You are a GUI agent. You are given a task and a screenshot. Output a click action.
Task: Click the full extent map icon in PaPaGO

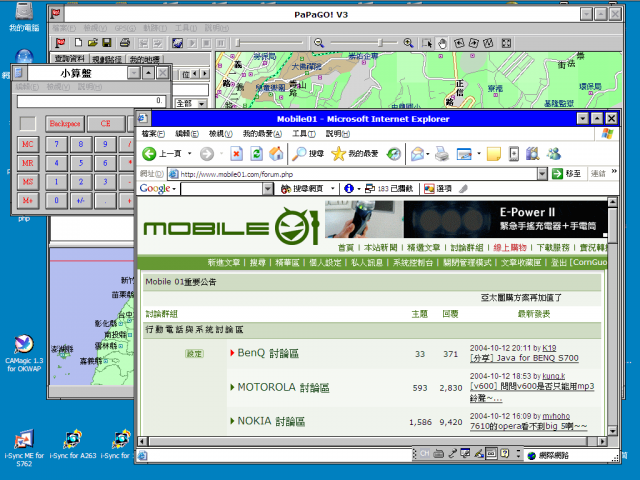(x=506, y=43)
